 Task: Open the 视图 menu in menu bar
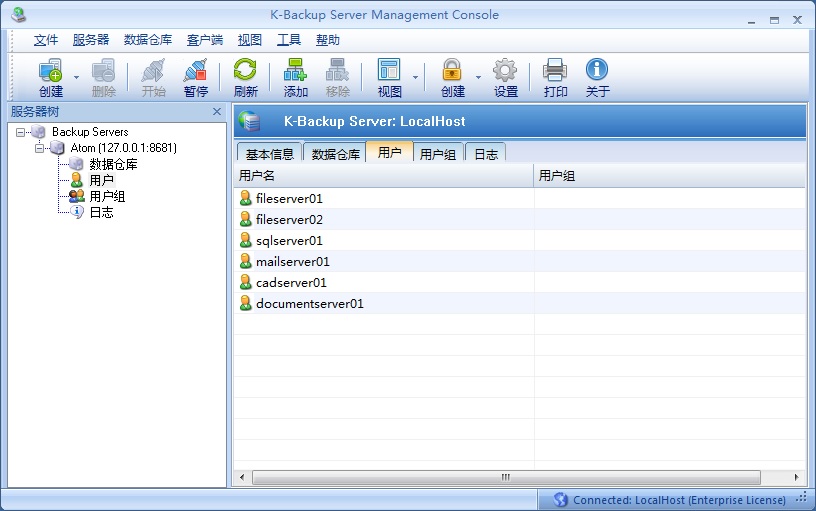[250, 40]
